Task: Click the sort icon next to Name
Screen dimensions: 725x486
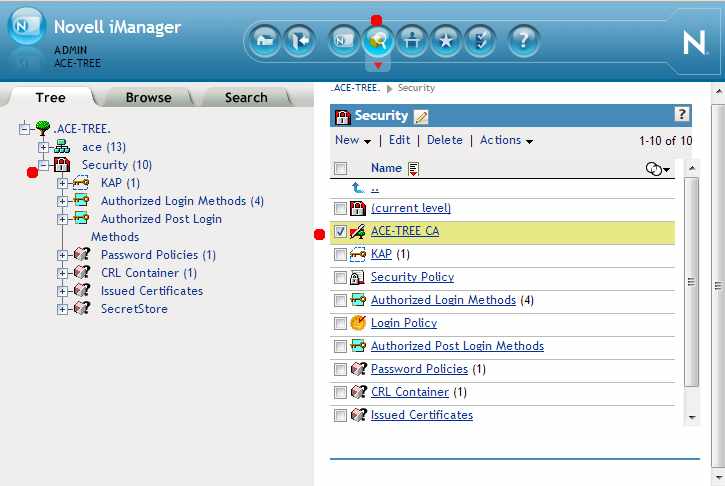Action: click(413, 169)
